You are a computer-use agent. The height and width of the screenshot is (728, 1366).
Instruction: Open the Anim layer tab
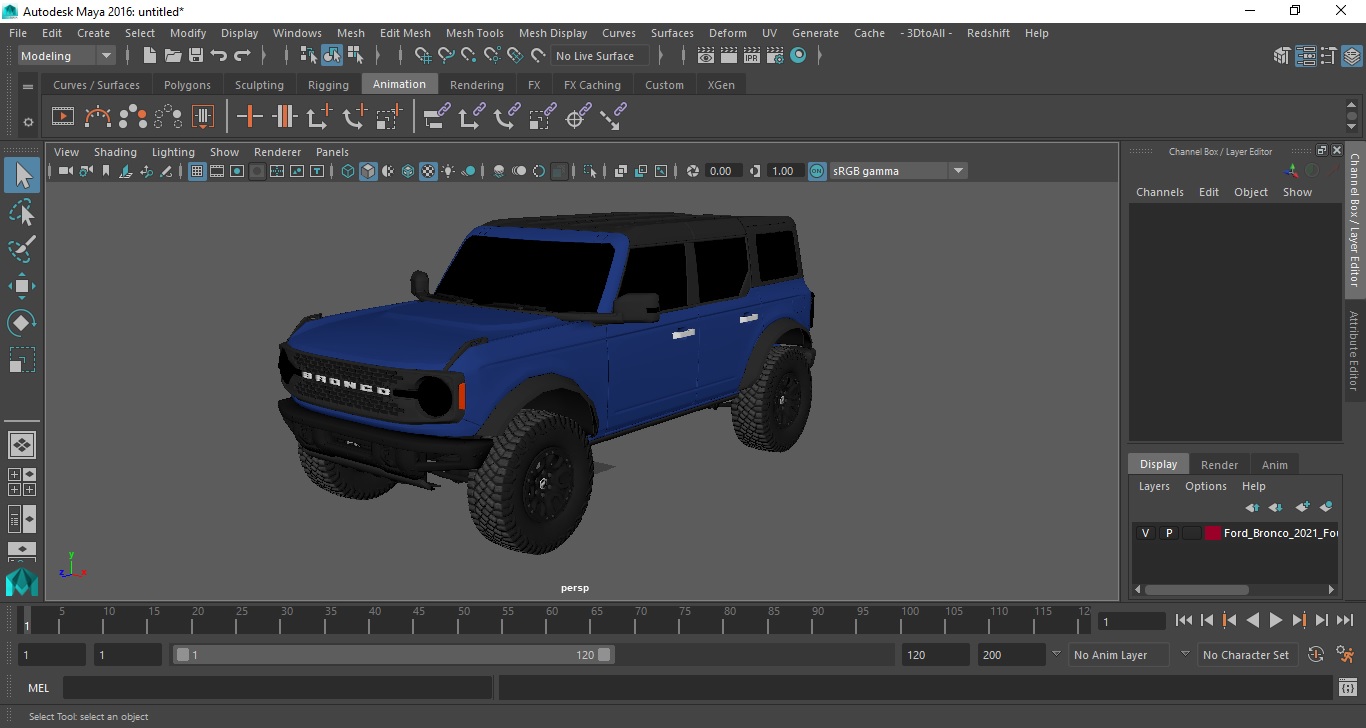pyautogui.click(x=1274, y=464)
